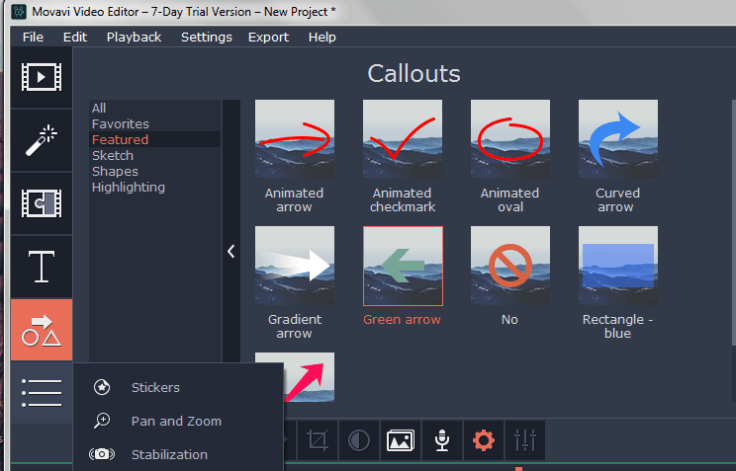Collapse the category list panel arrow

[x=231, y=252]
